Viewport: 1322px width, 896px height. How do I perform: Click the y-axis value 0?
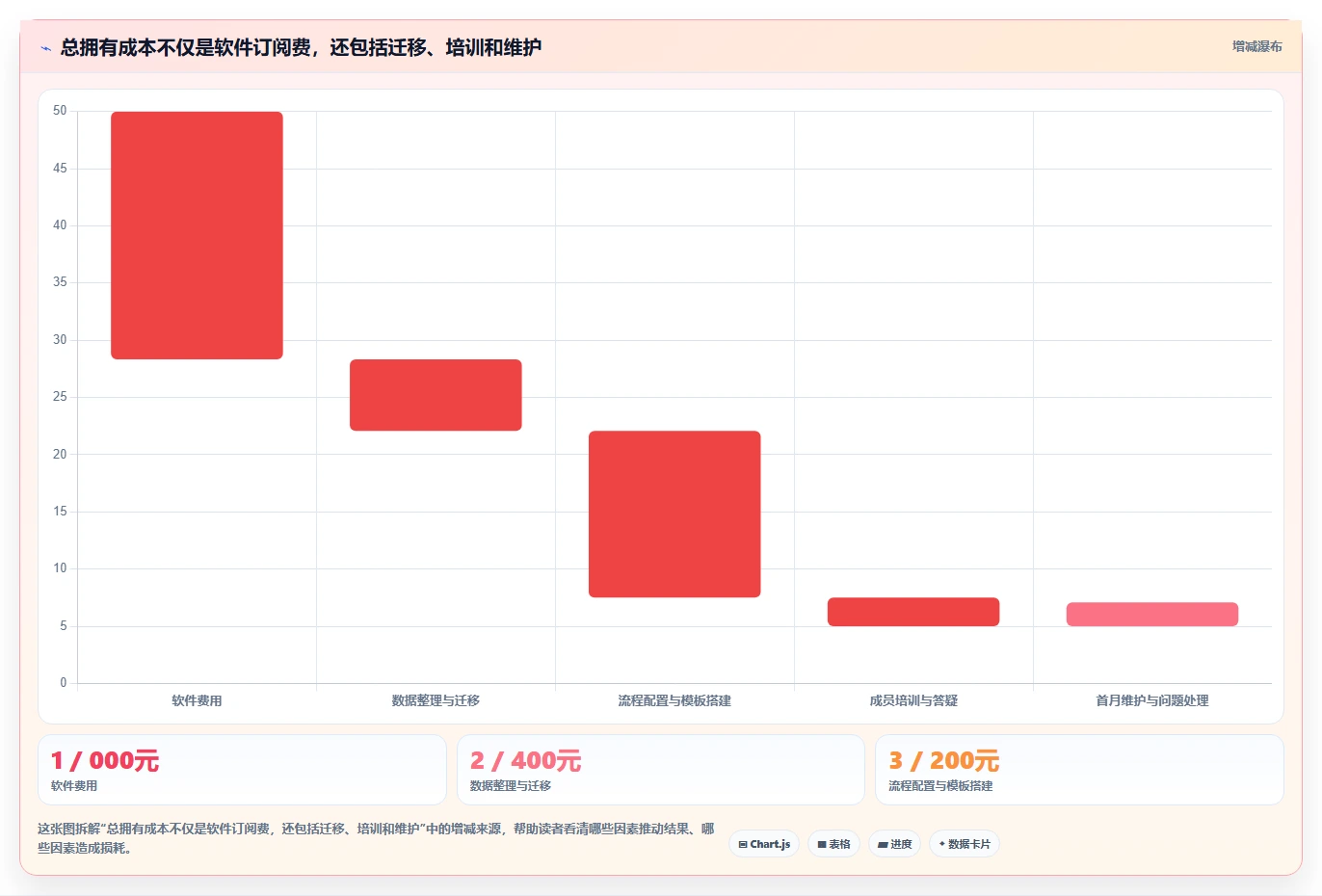click(64, 683)
